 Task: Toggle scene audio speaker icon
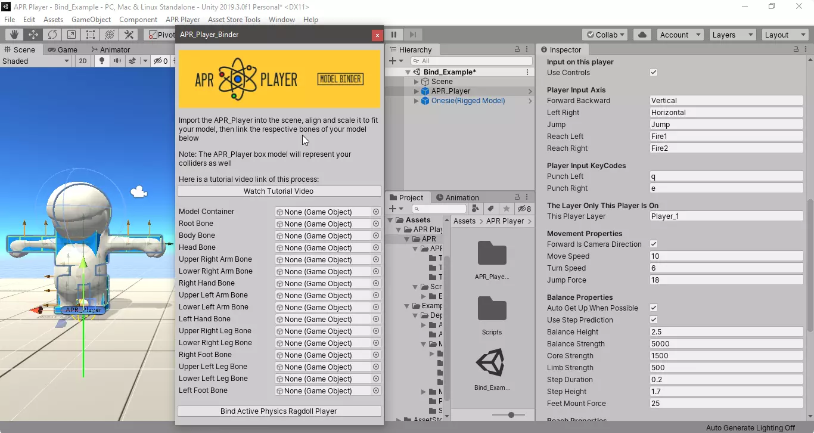pyautogui.click(x=117, y=61)
